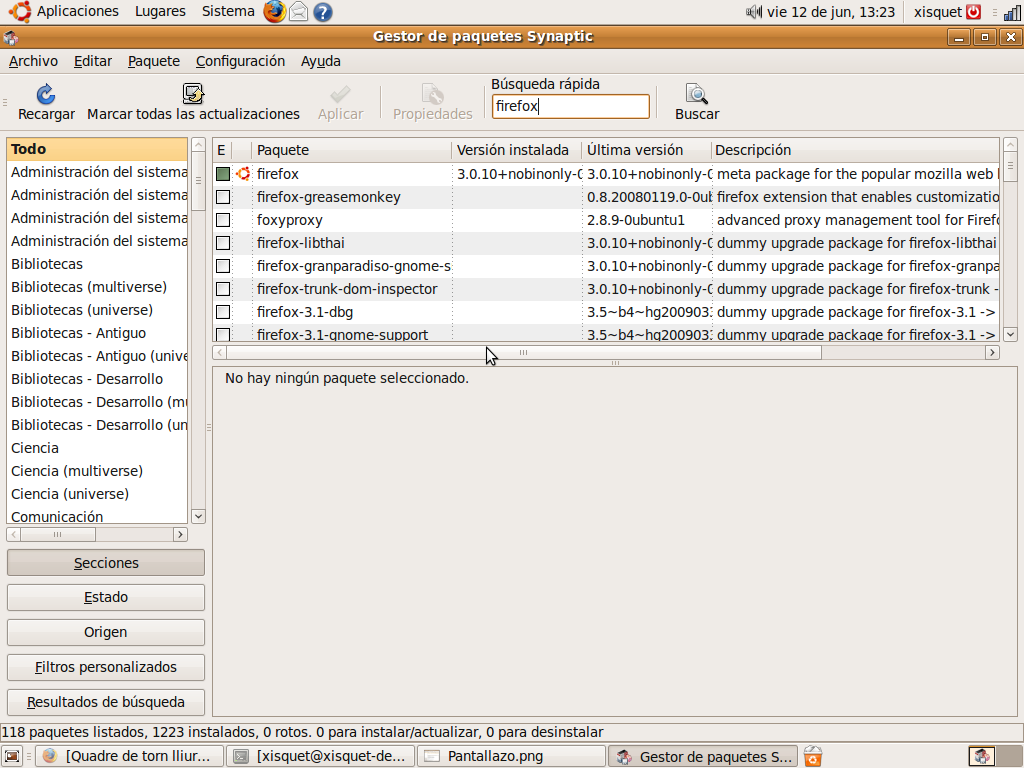Image resolution: width=1024 pixels, height=768 pixels.
Task: Click the Synaptic window title icon
Action: 10,37
